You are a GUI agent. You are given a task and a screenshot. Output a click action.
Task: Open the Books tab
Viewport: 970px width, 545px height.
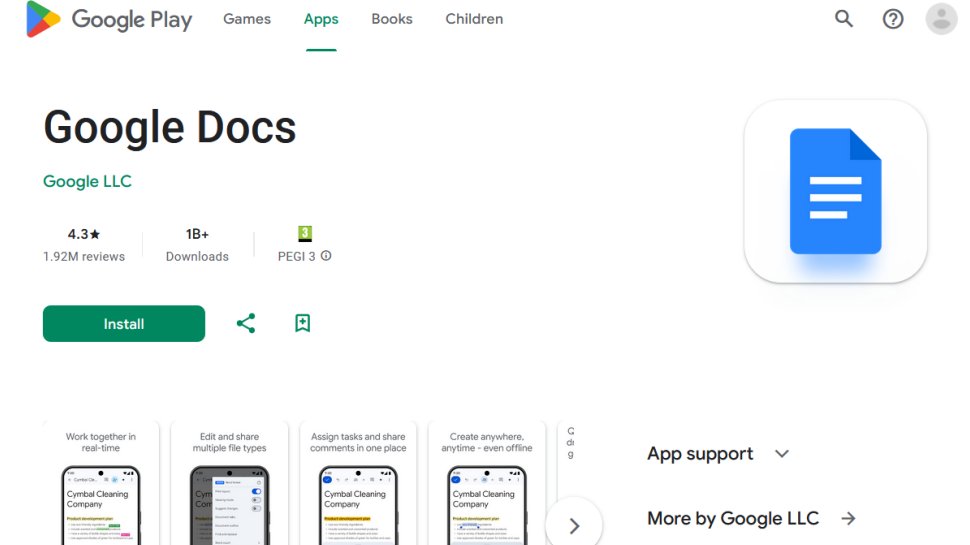coord(392,19)
